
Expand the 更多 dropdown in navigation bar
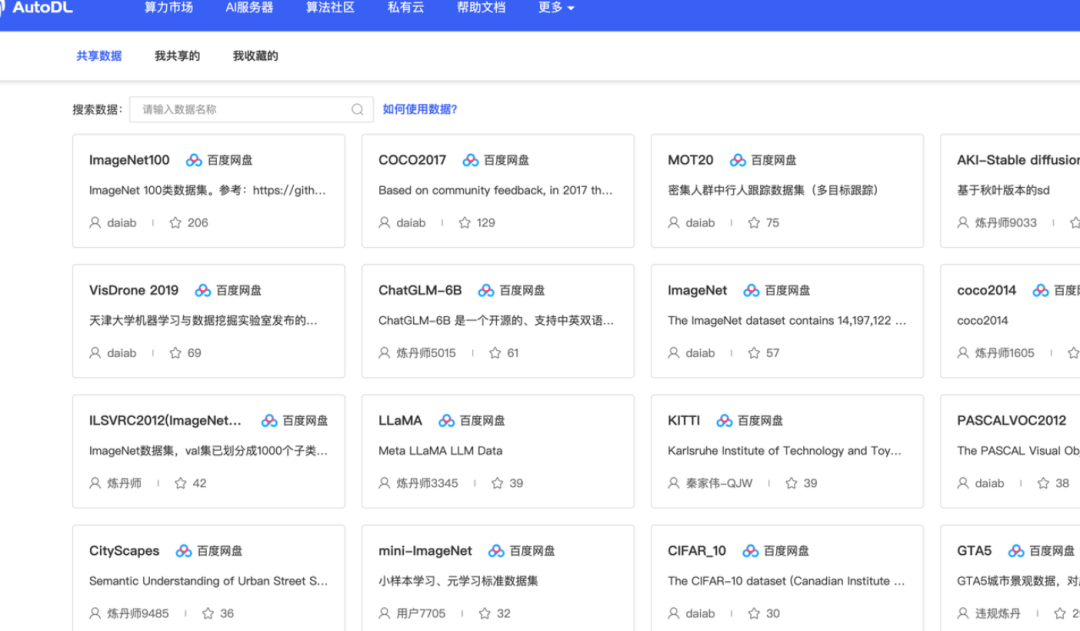(556, 8)
